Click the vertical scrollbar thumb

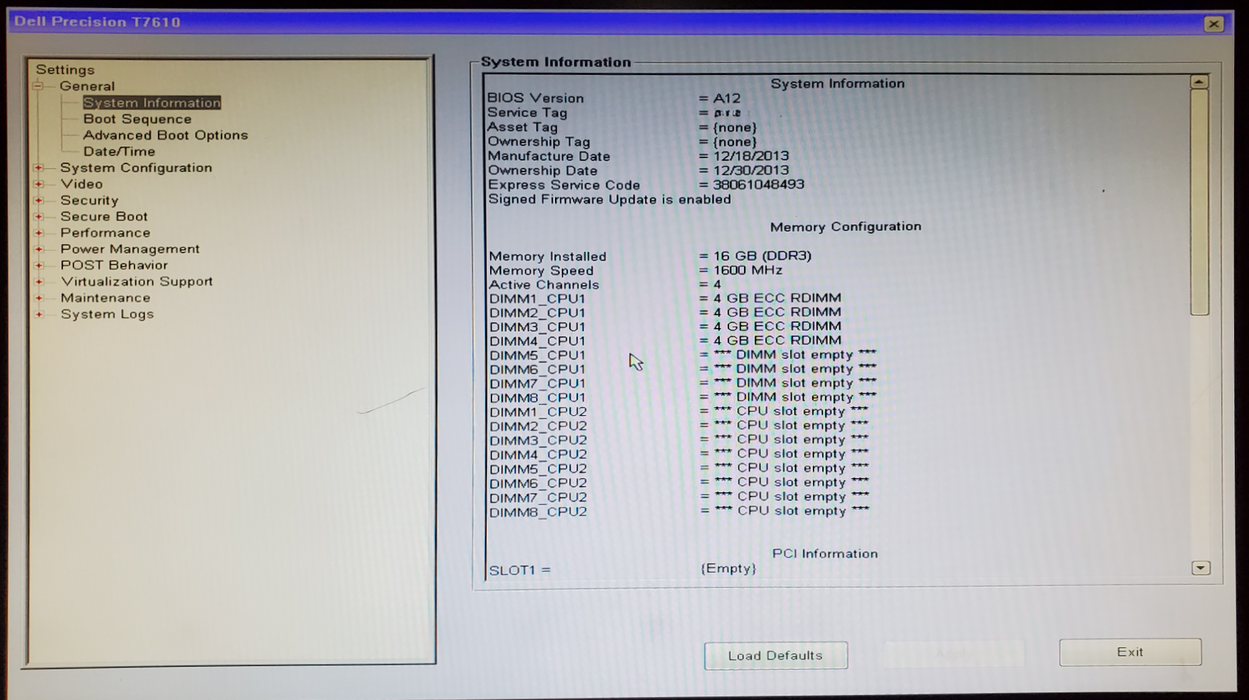click(1199, 200)
